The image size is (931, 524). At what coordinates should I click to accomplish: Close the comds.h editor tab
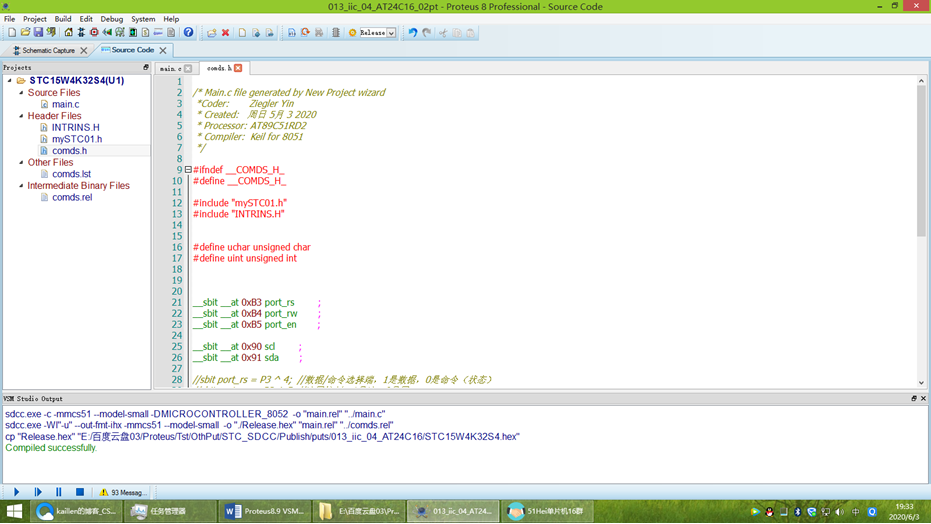tap(238, 68)
